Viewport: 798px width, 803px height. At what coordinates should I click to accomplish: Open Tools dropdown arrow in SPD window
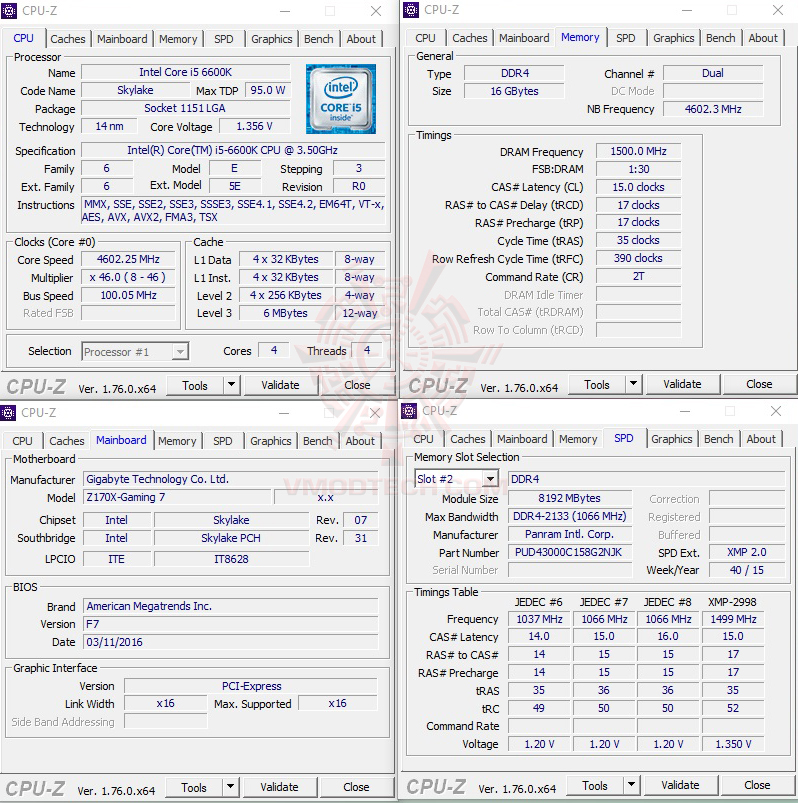click(x=632, y=784)
